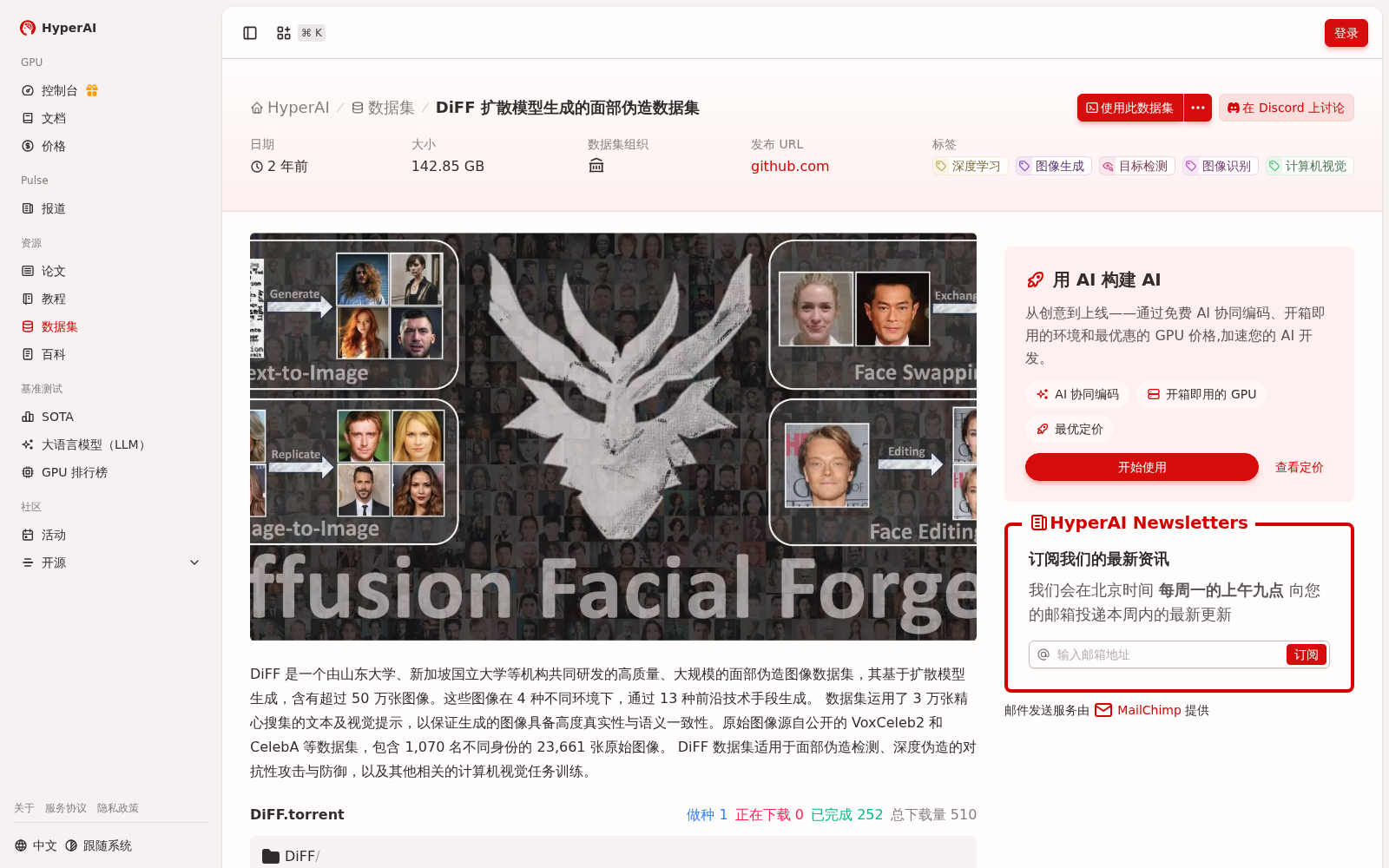Image resolution: width=1389 pixels, height=868 pixels.
Task: Click the 图像生成 tag
Action: pyautogui.click(x=1053, y=166)
